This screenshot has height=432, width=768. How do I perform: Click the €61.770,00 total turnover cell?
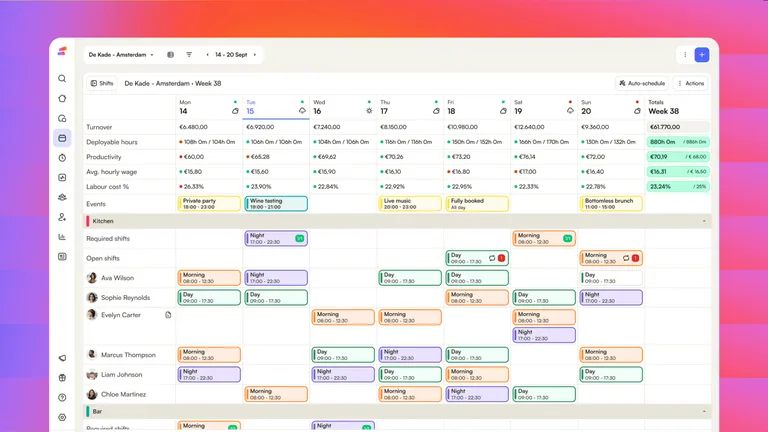(678, 127)
